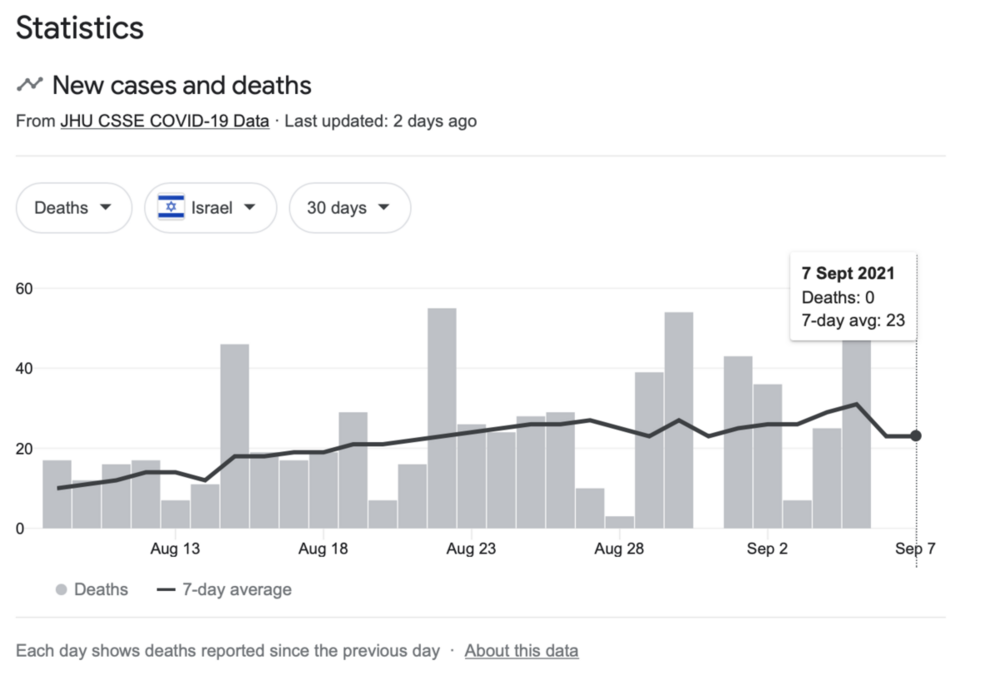Image resolution: width=1000 pixels, height=675 pixels.
Task: Open the Deaths metric dropdown
Action: pyautogui.click(x=74, y=208)
